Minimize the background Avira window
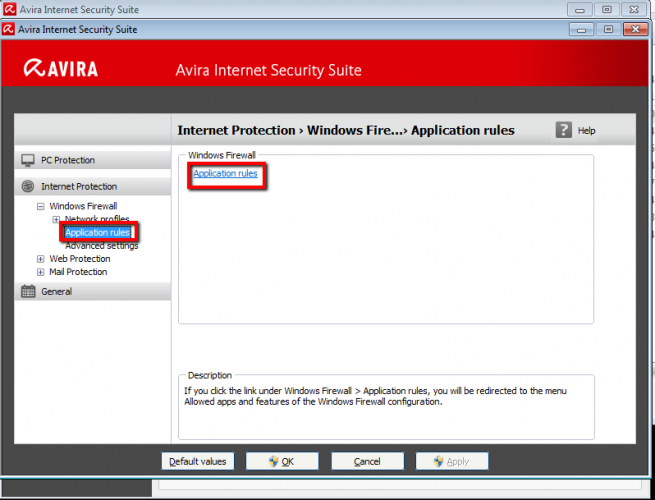 coord(579,9)
